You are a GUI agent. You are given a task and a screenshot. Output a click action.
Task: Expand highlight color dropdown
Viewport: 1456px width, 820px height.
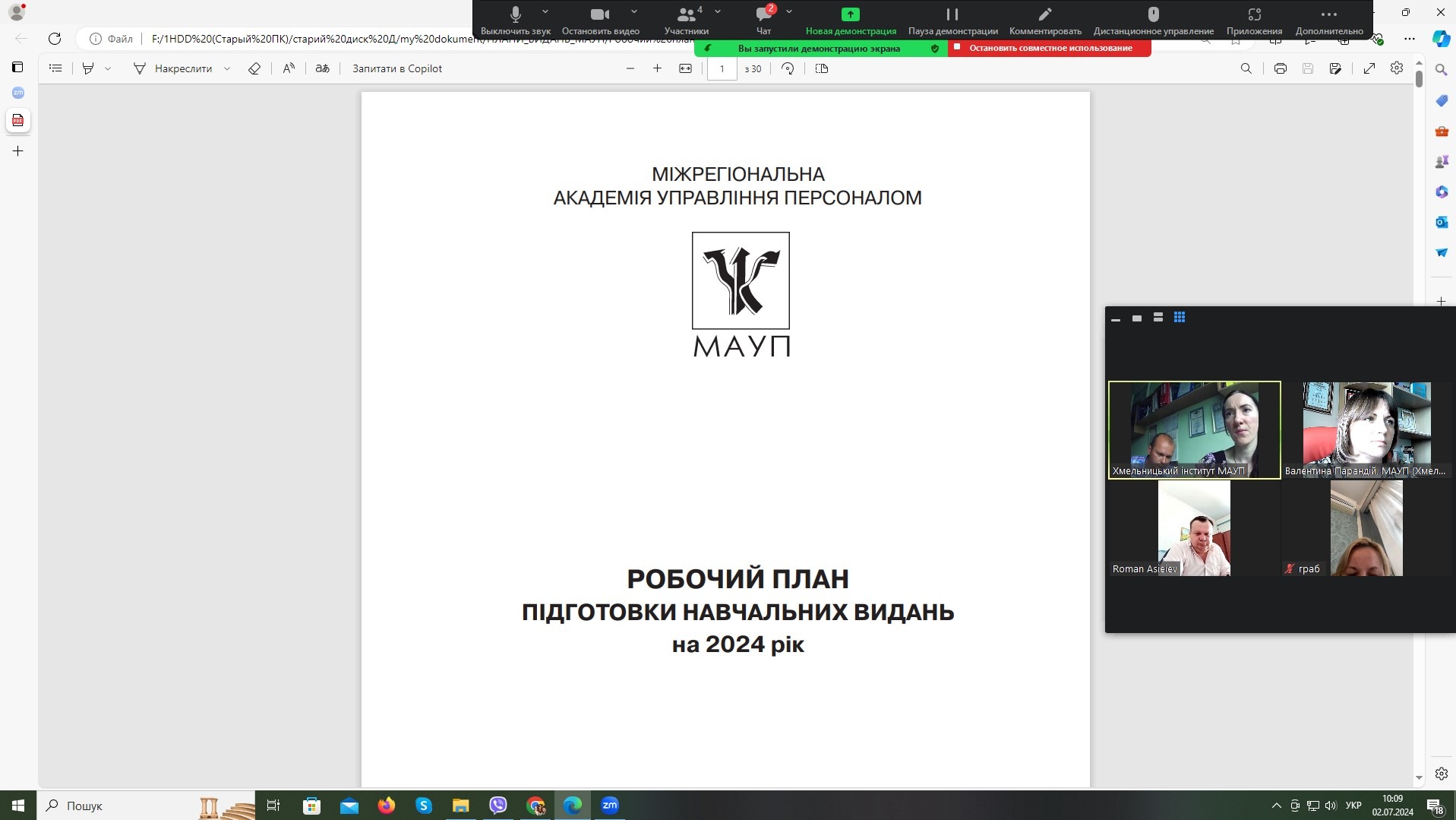108,68
